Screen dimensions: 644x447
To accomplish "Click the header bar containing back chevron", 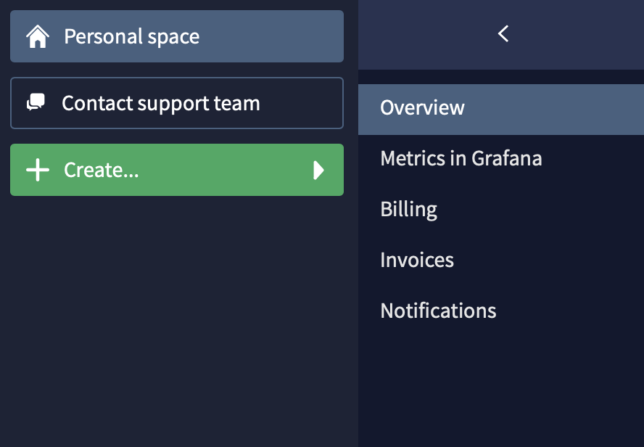I will pyautogui.click(x=580, y=34).
